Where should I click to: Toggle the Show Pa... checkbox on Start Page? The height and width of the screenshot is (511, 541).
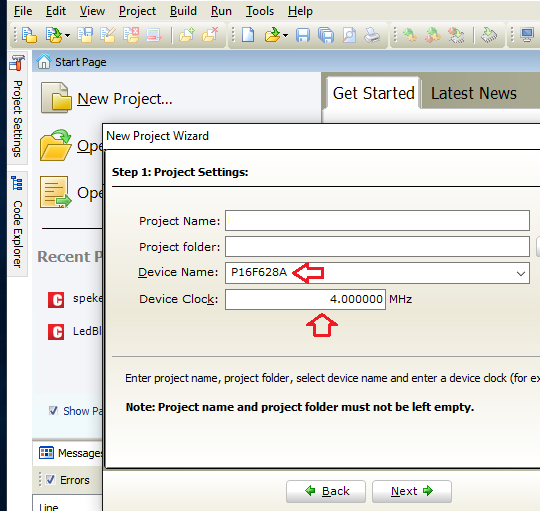click(x=53, y=411)
